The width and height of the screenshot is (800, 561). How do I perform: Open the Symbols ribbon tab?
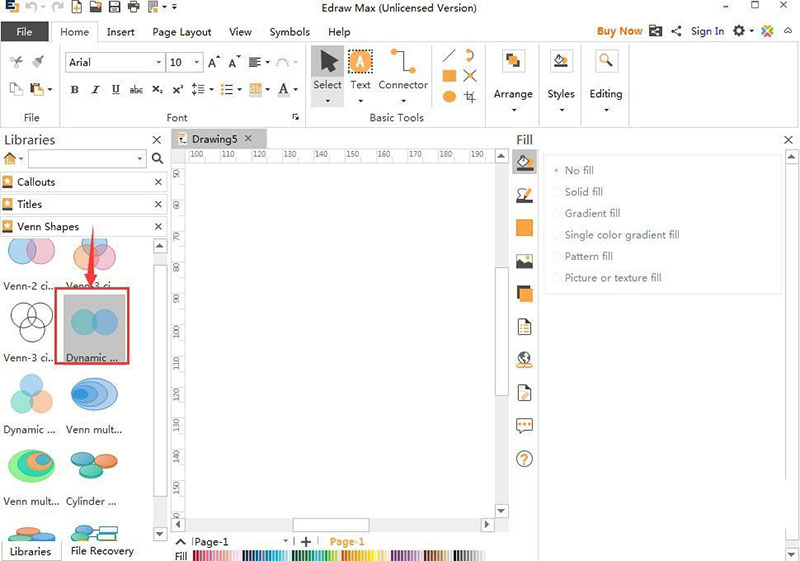[x=289, y=32]
